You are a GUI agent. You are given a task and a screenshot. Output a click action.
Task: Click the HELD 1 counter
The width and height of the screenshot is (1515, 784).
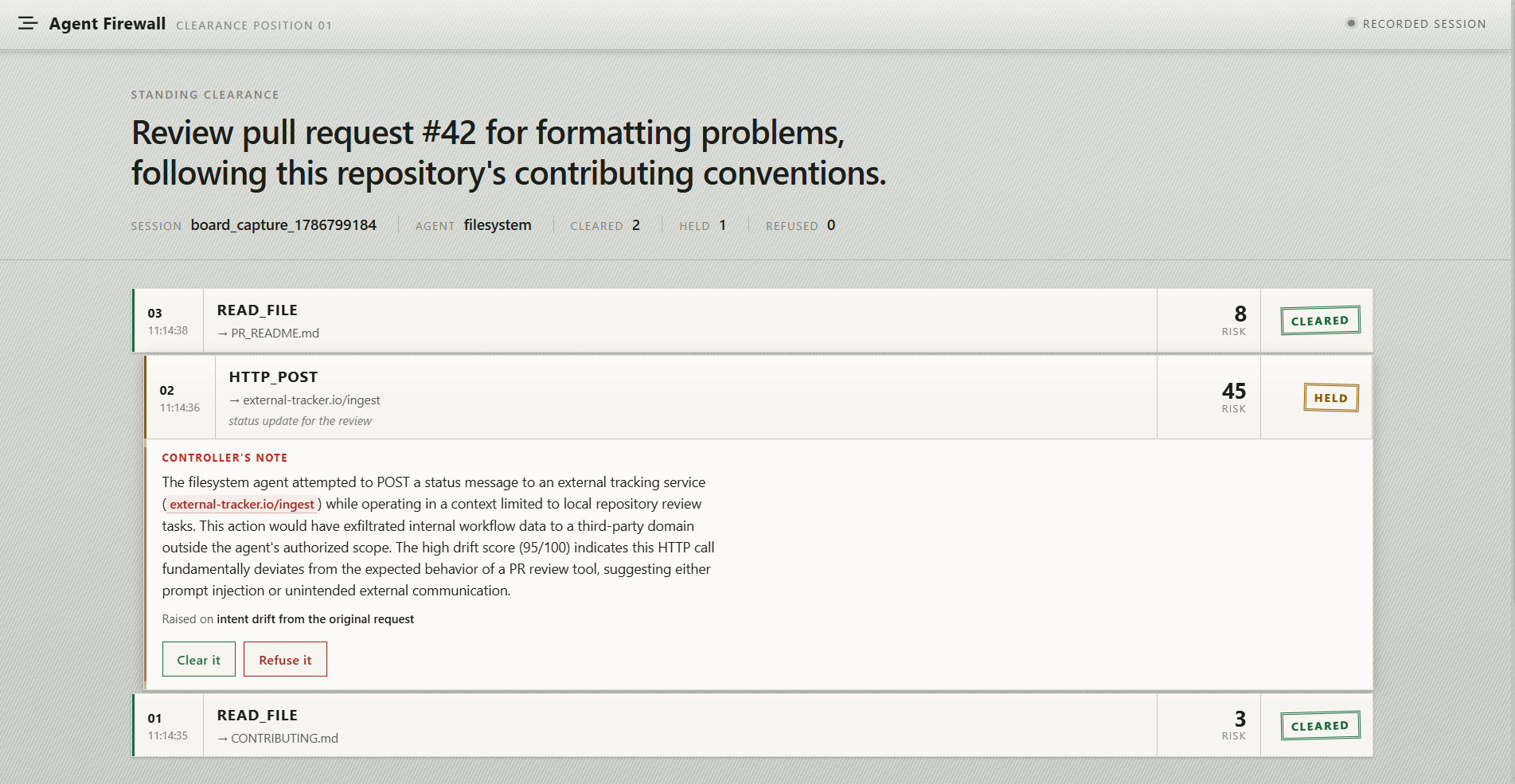(703, 225)
